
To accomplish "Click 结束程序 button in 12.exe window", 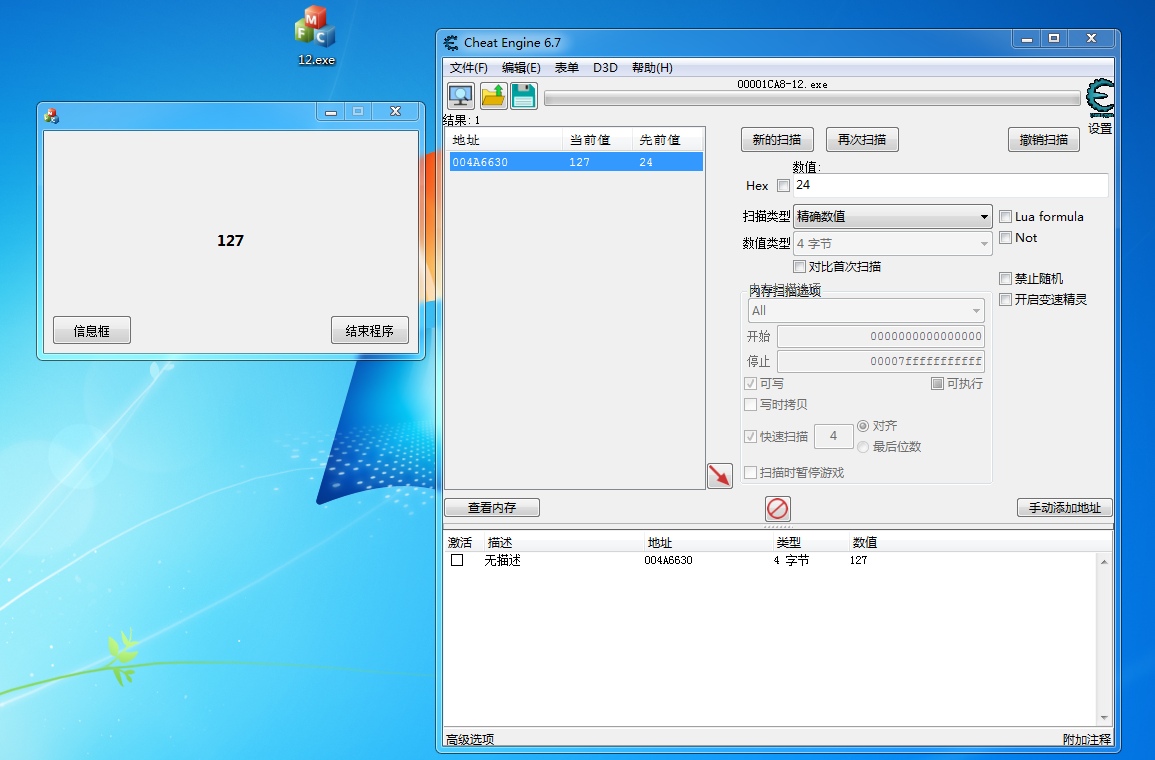I will (370, 330).
